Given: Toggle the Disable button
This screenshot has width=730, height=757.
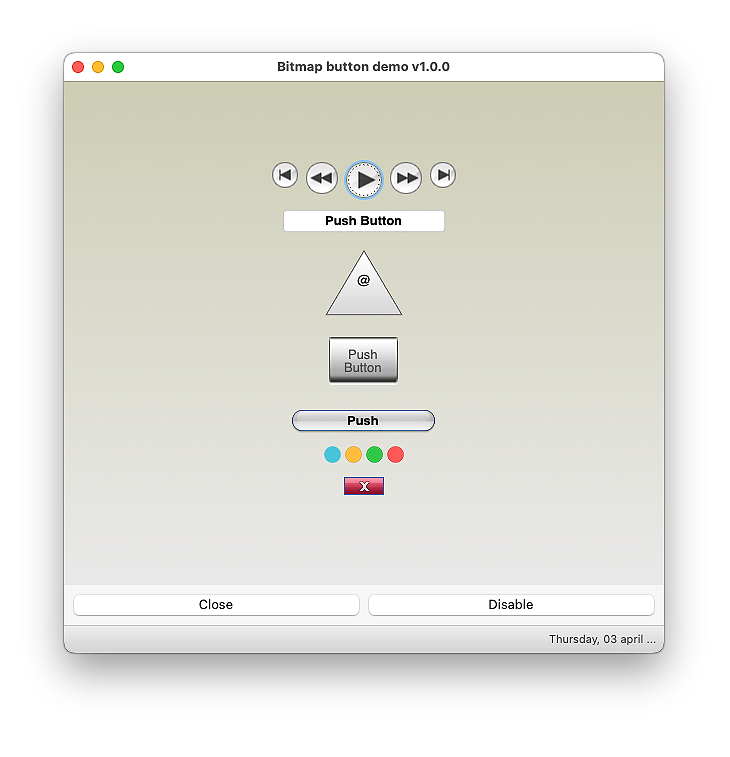Looking at the screenshot, I should [511, 605].
